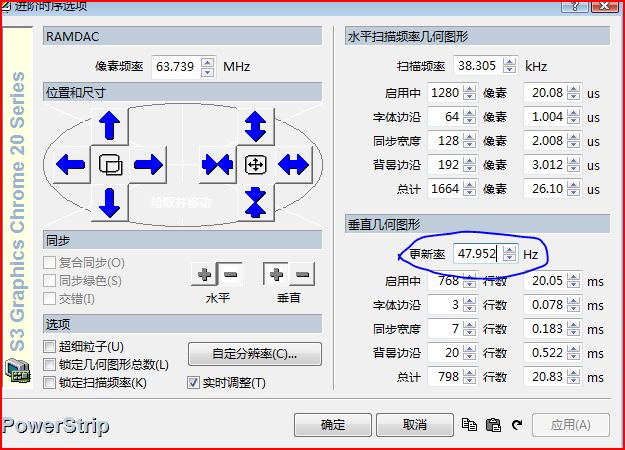Enable 锁定扫描频率(K) option
The width and height of the screenshot is (625, 450).
[49, 383]
